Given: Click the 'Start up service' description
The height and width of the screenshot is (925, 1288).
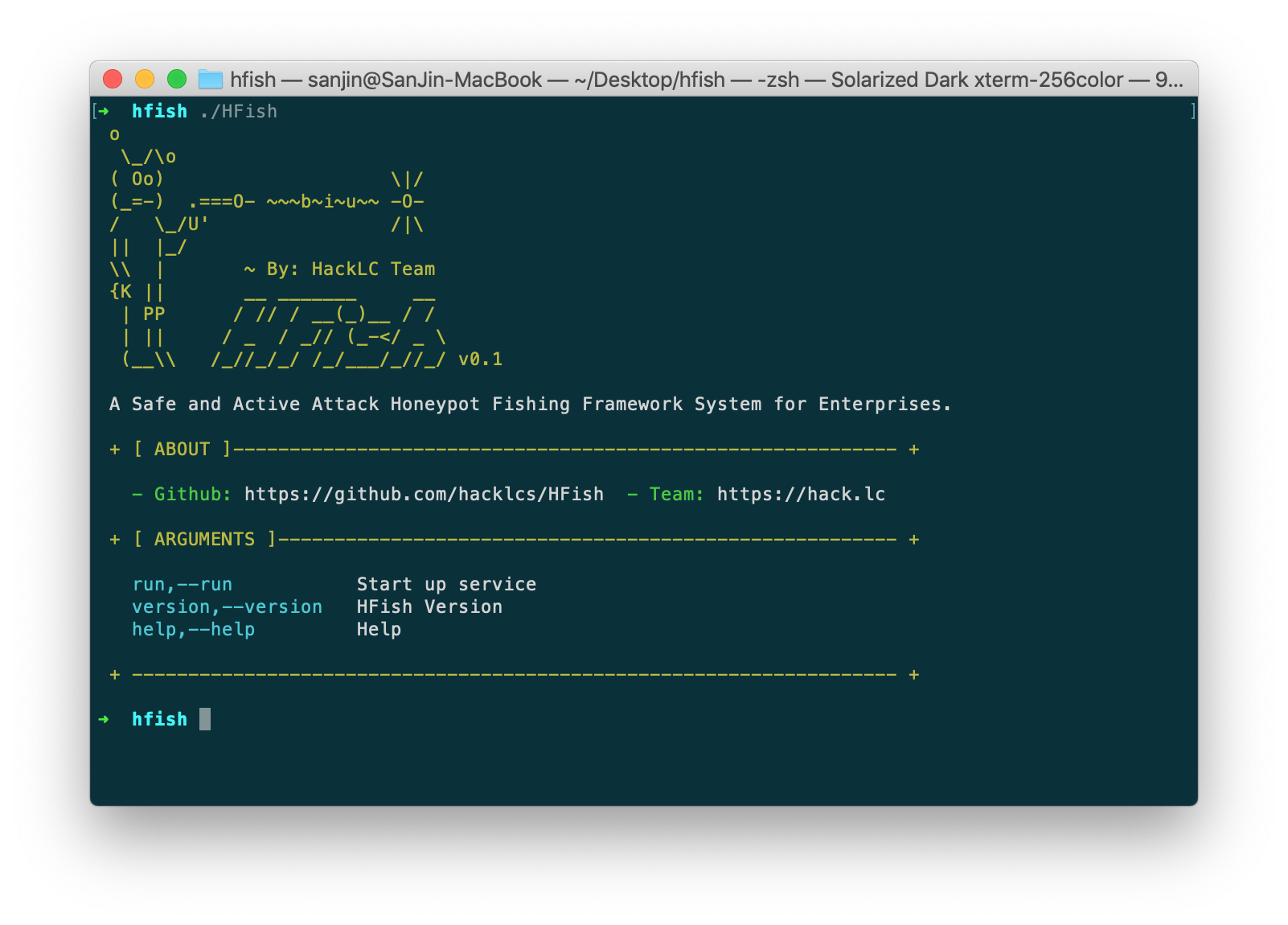Looking at the screenshot, I should point(446,585).
